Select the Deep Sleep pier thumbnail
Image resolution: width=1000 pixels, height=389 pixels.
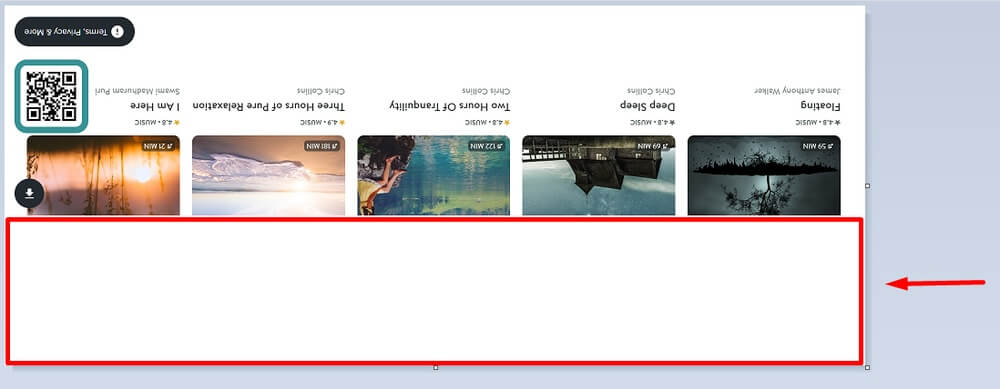tap(599, 175)
